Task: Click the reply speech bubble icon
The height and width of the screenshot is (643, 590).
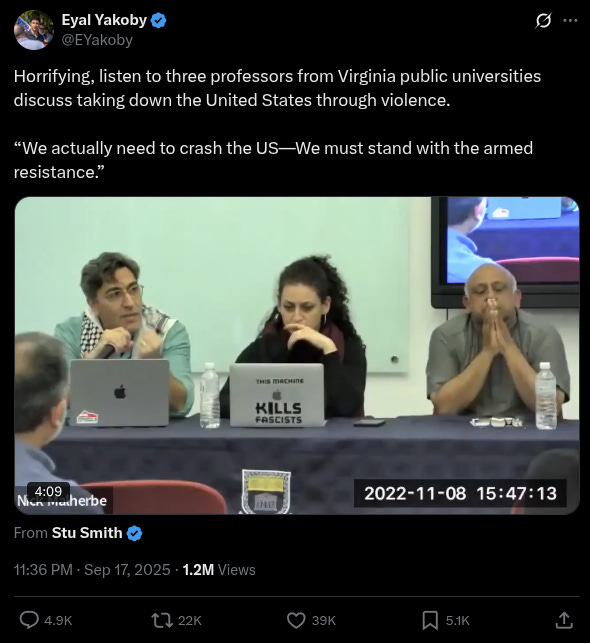Action: point(30,620)
